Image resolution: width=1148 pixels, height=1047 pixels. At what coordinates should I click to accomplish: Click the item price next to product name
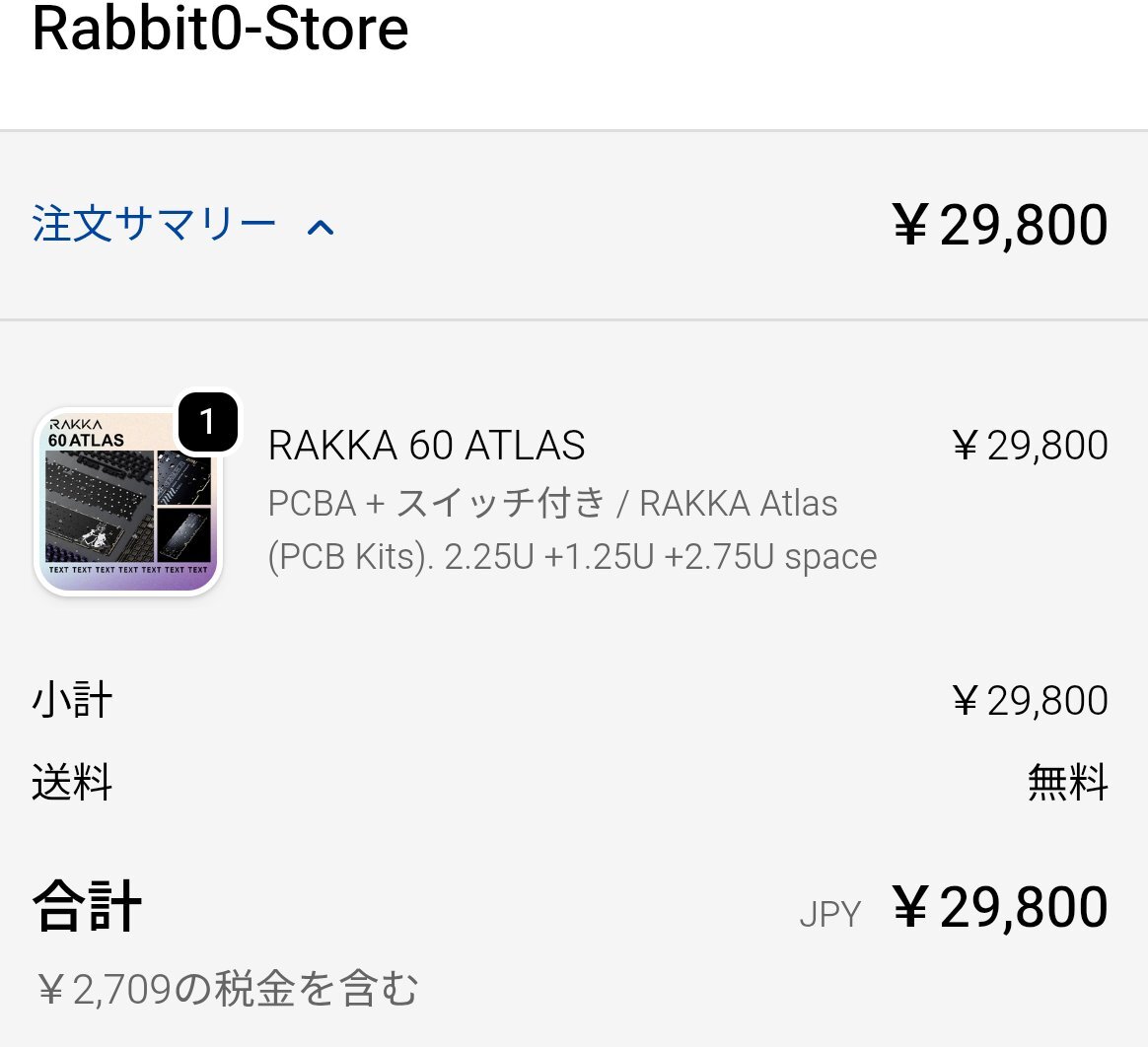[1030, 446]
